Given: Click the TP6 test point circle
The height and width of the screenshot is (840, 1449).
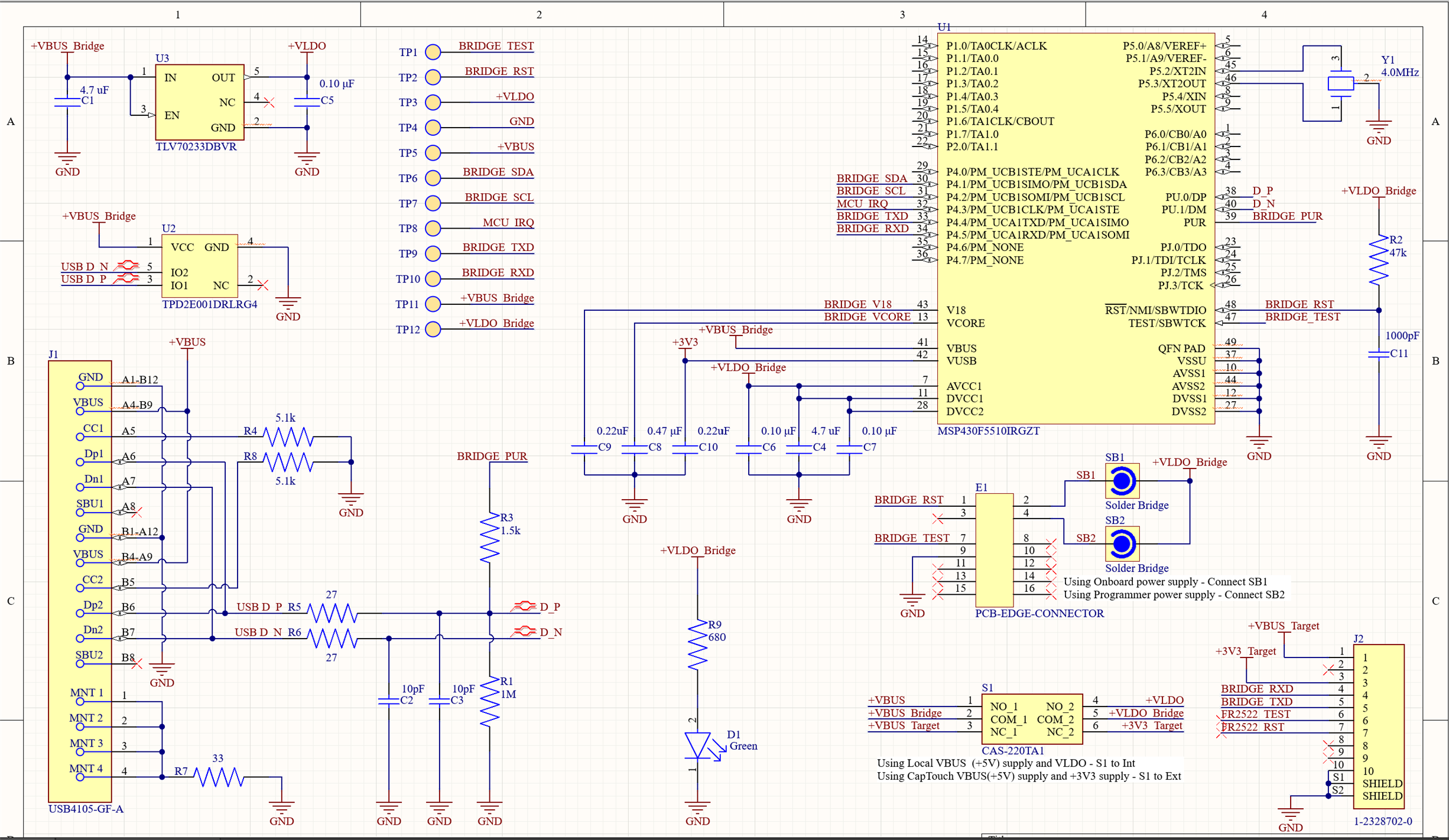Looking at the screenshot, I should (433, 178).
